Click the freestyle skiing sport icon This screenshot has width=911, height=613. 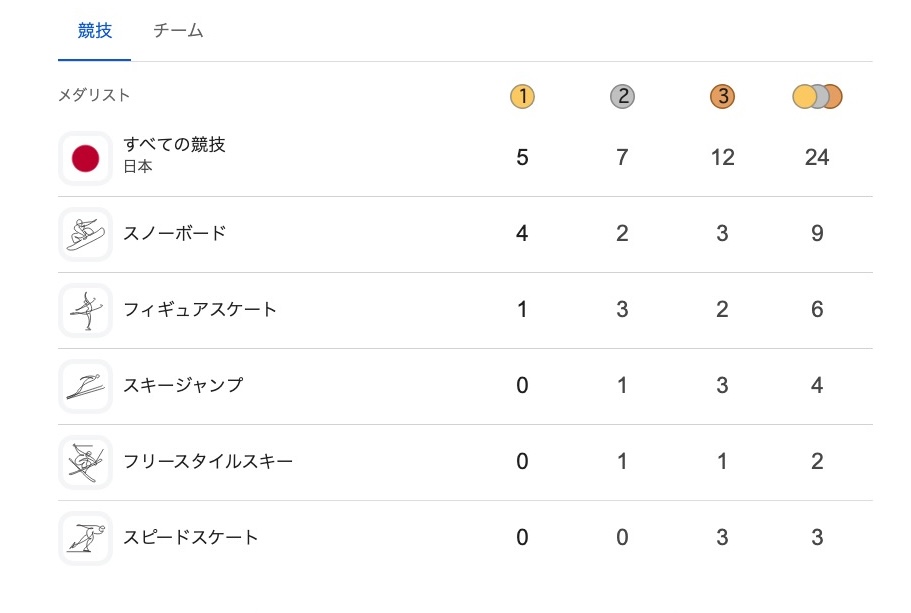(x=85, y=462)
